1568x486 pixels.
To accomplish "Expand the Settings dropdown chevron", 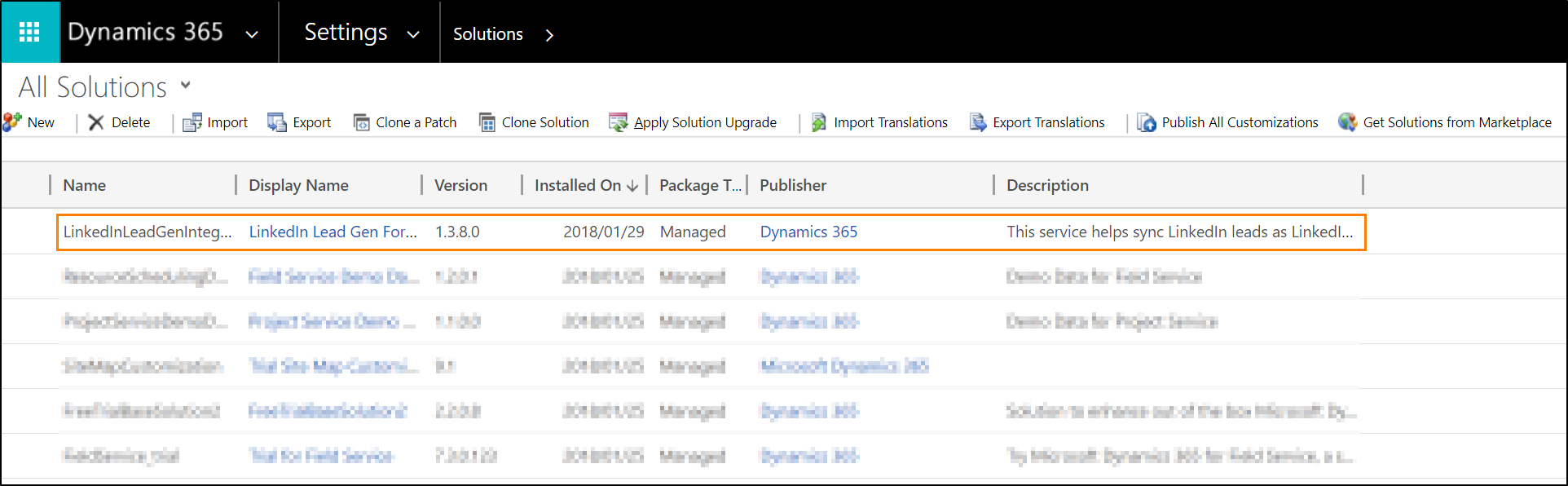I will pos(413,34).
